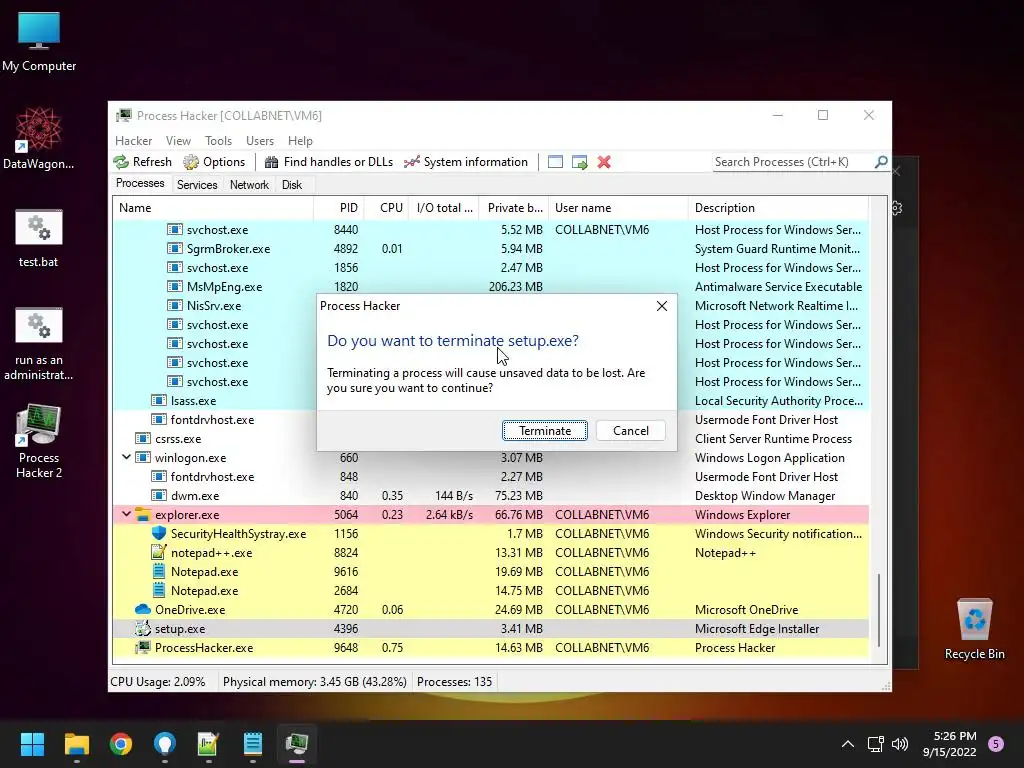
Task: Sort by the Description column header
Action: tap(778, 208)
